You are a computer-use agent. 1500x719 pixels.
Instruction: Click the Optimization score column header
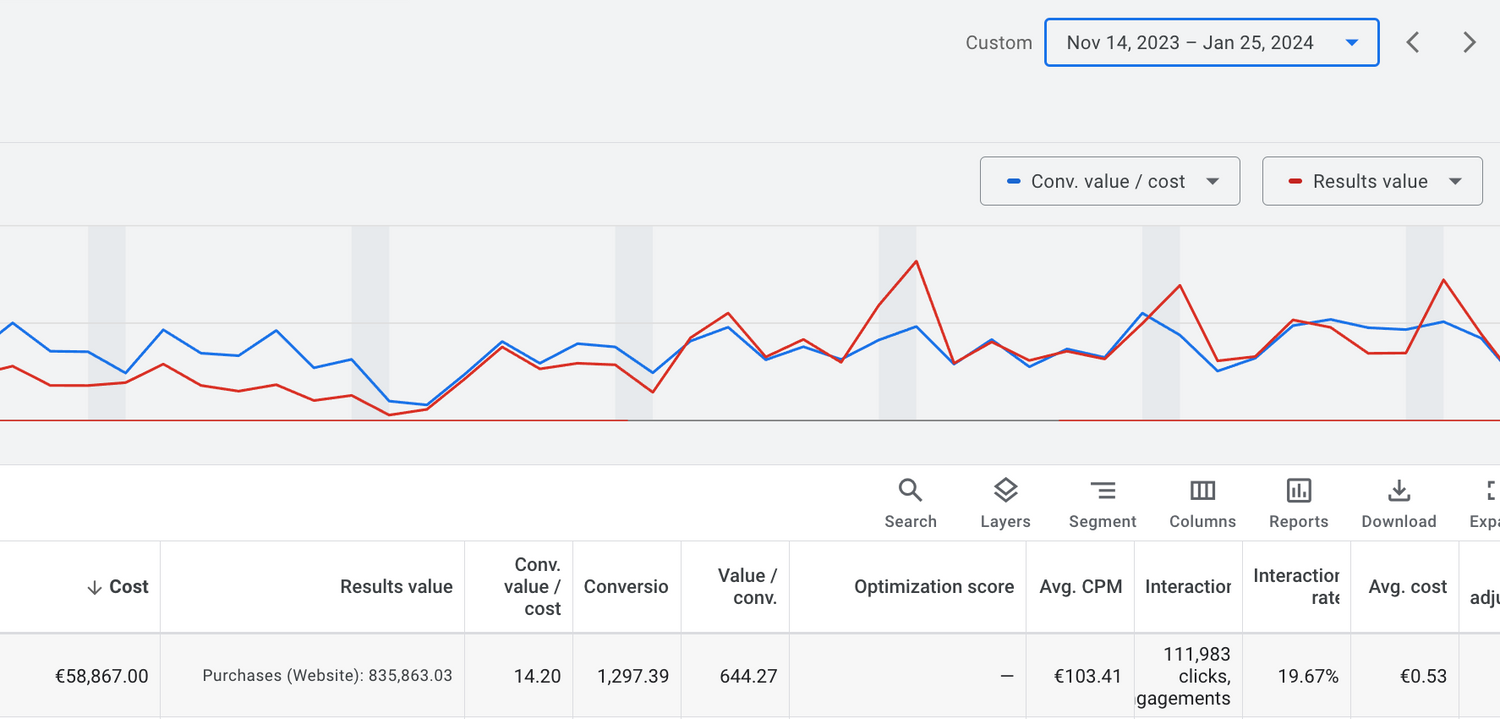tap(933, 587)
